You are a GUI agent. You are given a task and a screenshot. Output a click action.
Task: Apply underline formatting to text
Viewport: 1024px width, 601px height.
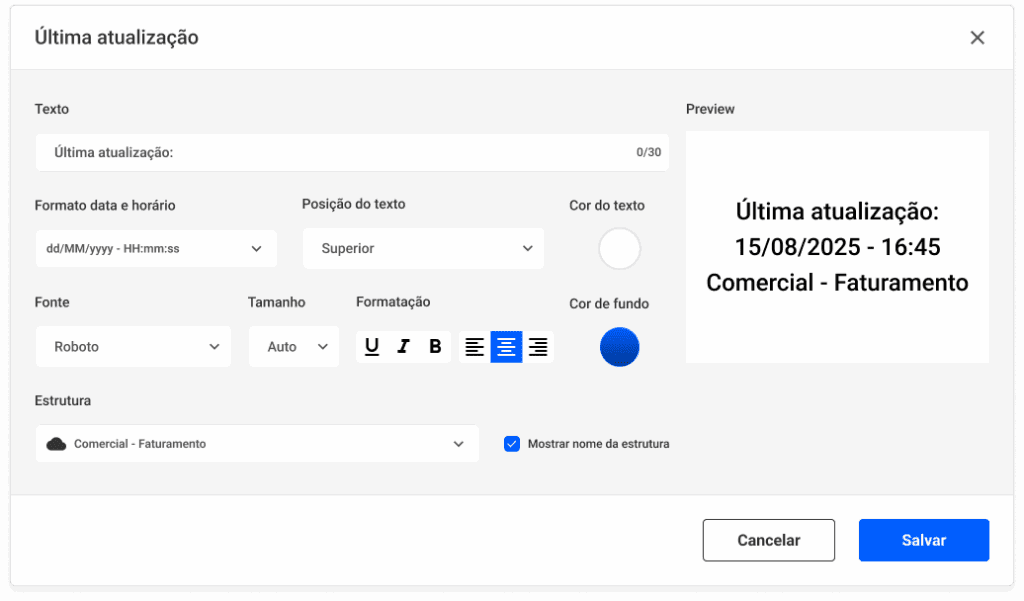coord(372,347)
